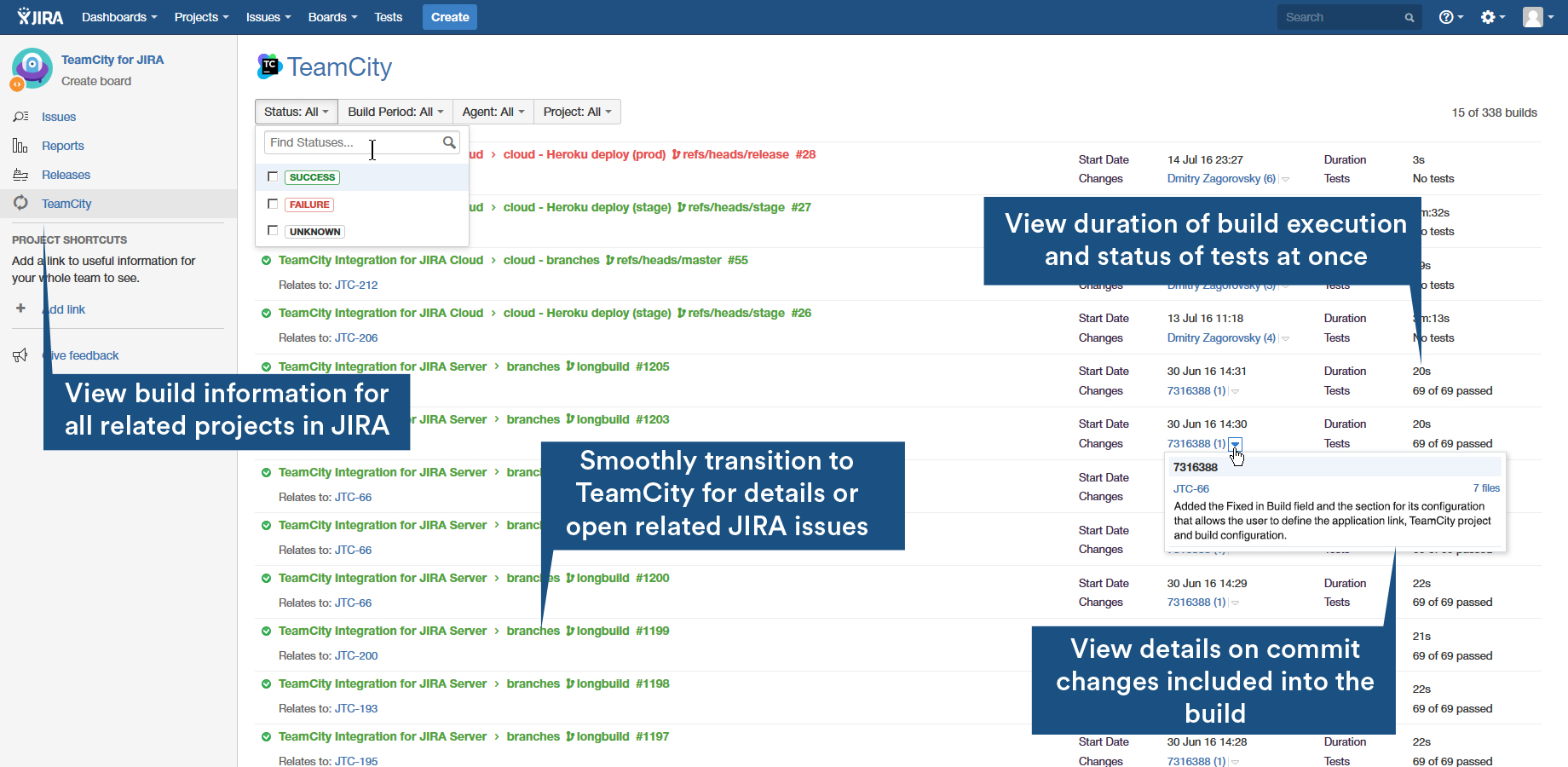Open cloud - Heroku deploy (prod) link
The image size is (1568, 767).
tap(585, 154)
